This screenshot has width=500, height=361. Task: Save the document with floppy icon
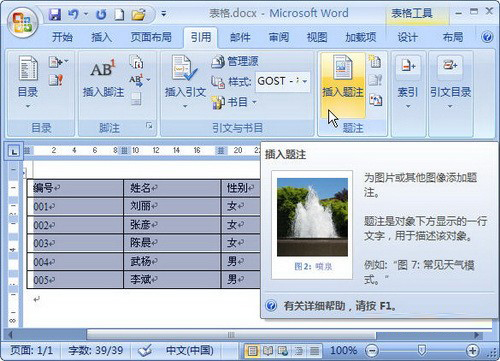55,15
